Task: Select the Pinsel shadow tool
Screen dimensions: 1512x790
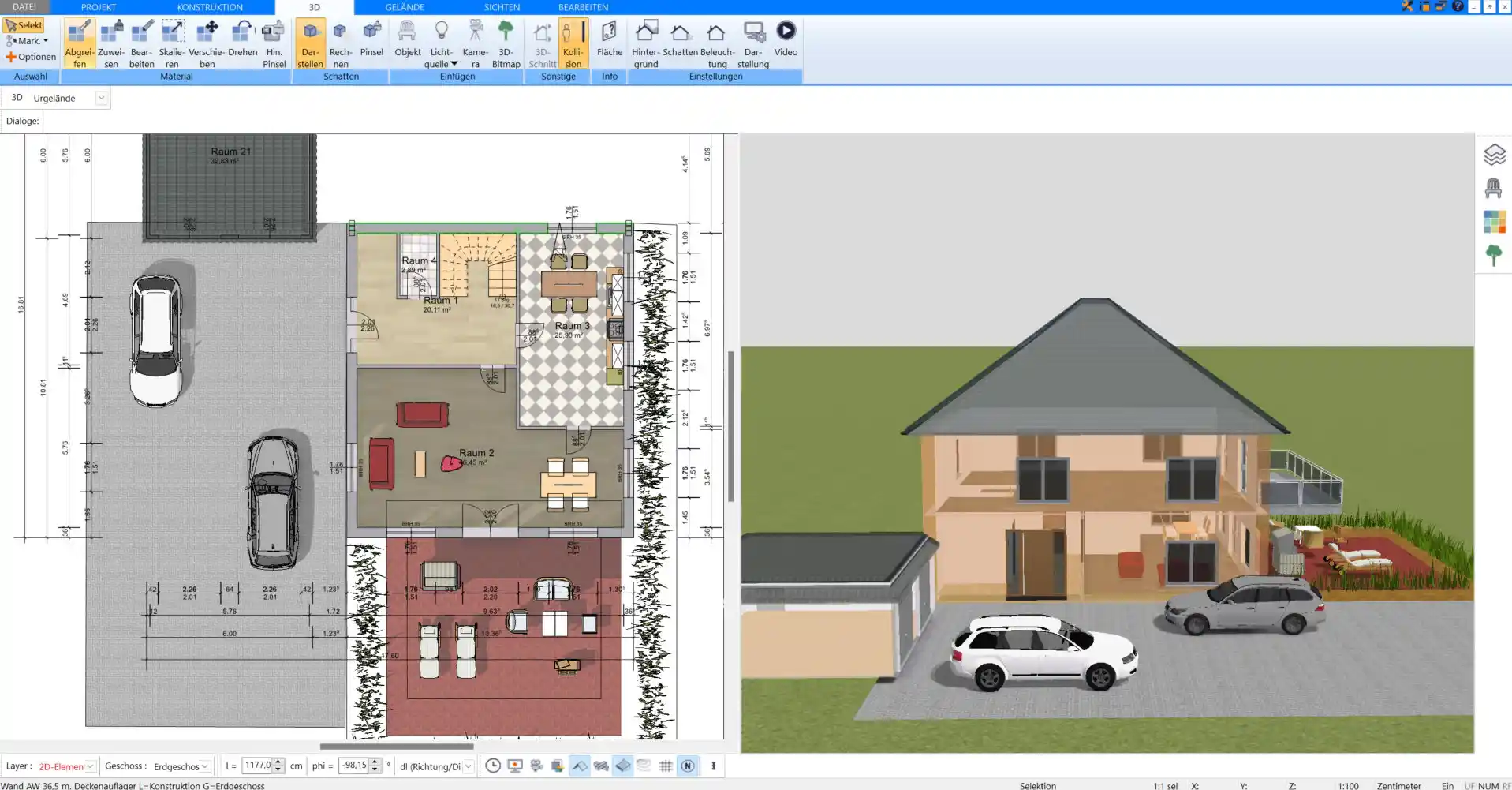Action: click(x=371, y=38)
